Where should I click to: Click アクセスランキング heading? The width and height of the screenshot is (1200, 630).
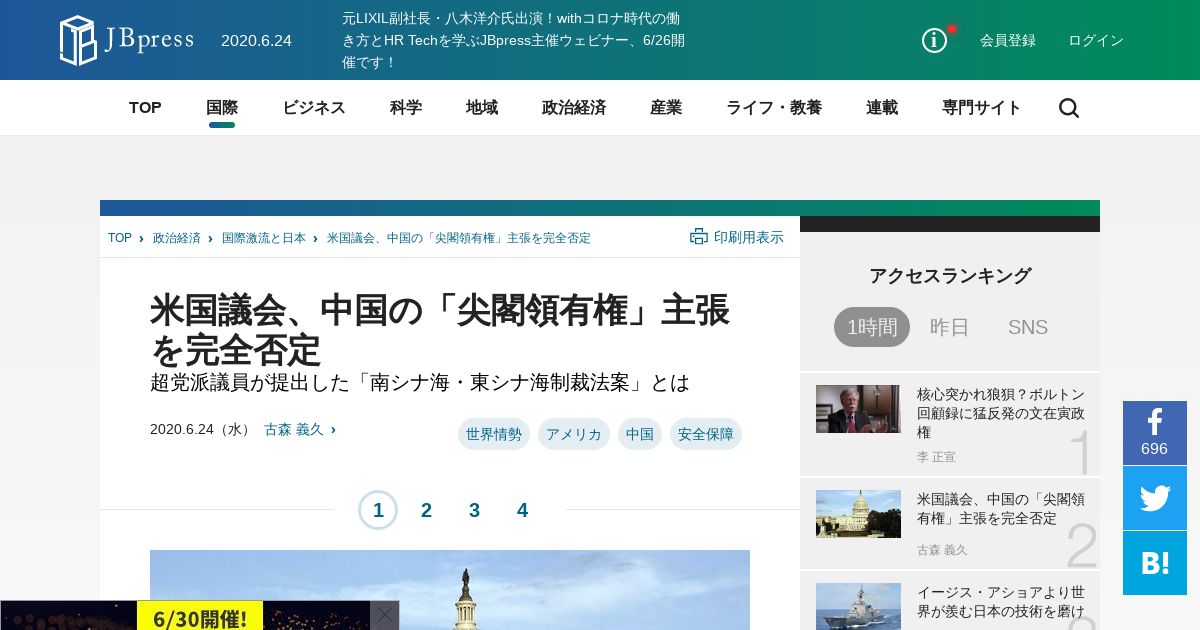(x=950, y=276)
